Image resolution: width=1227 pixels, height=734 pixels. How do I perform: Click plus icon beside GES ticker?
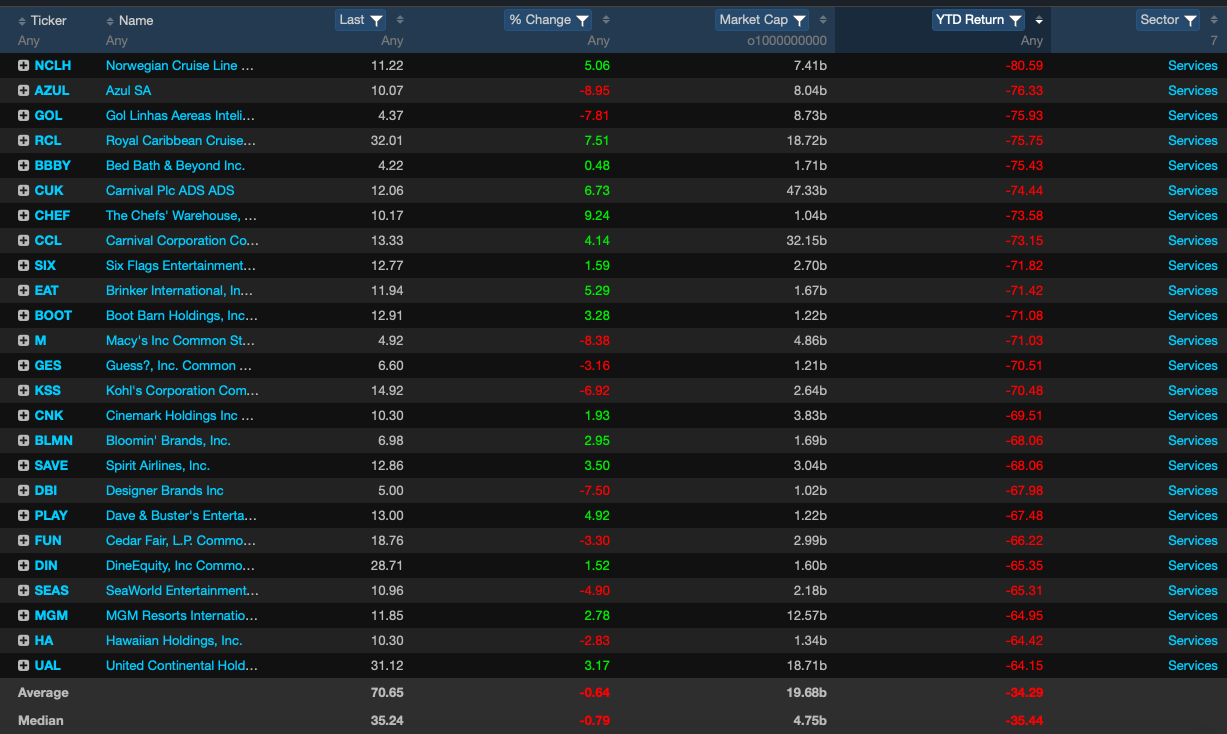coord(23,365)
